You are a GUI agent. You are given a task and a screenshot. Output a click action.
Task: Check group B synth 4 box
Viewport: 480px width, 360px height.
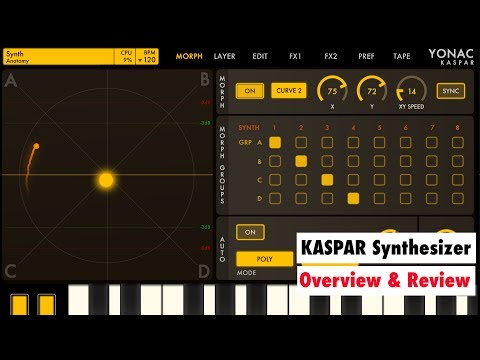pos(353,161)
